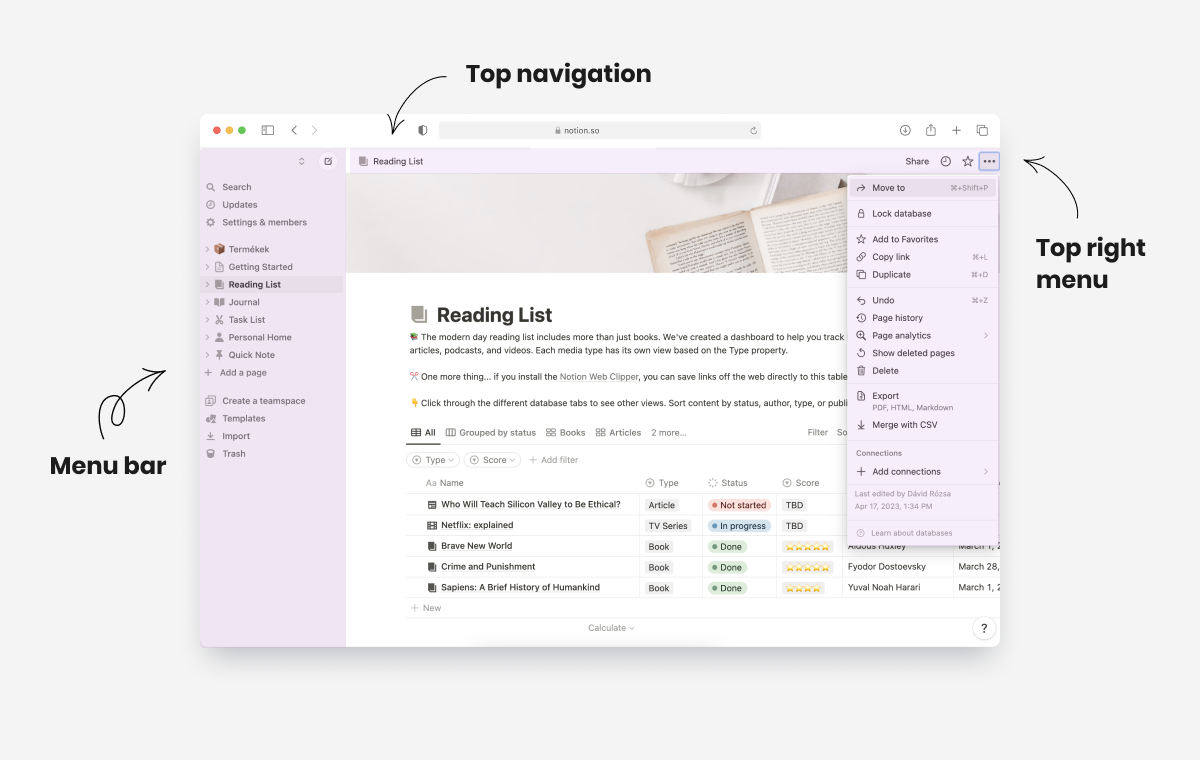Switch to Grouped by status tab

point(491,433)
